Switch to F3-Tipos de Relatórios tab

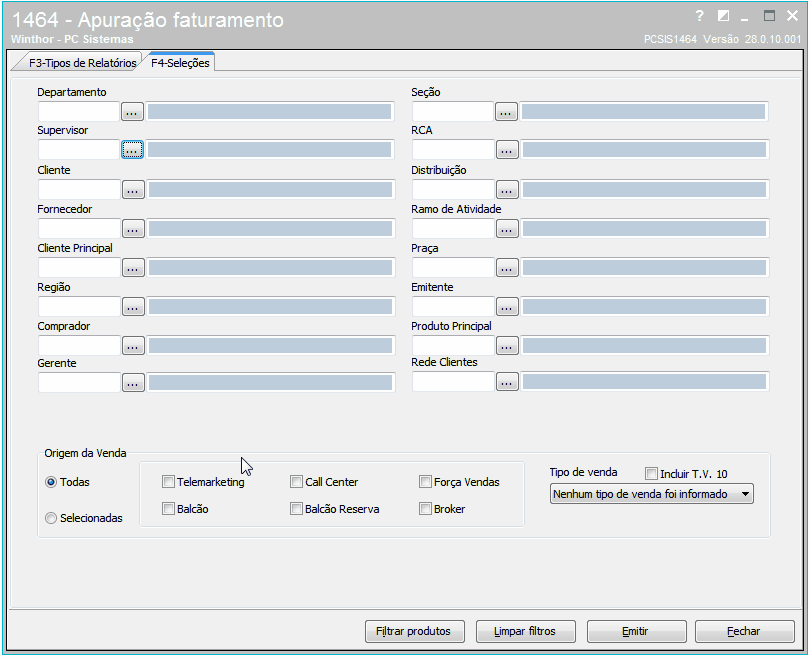(x=82, y=63)
